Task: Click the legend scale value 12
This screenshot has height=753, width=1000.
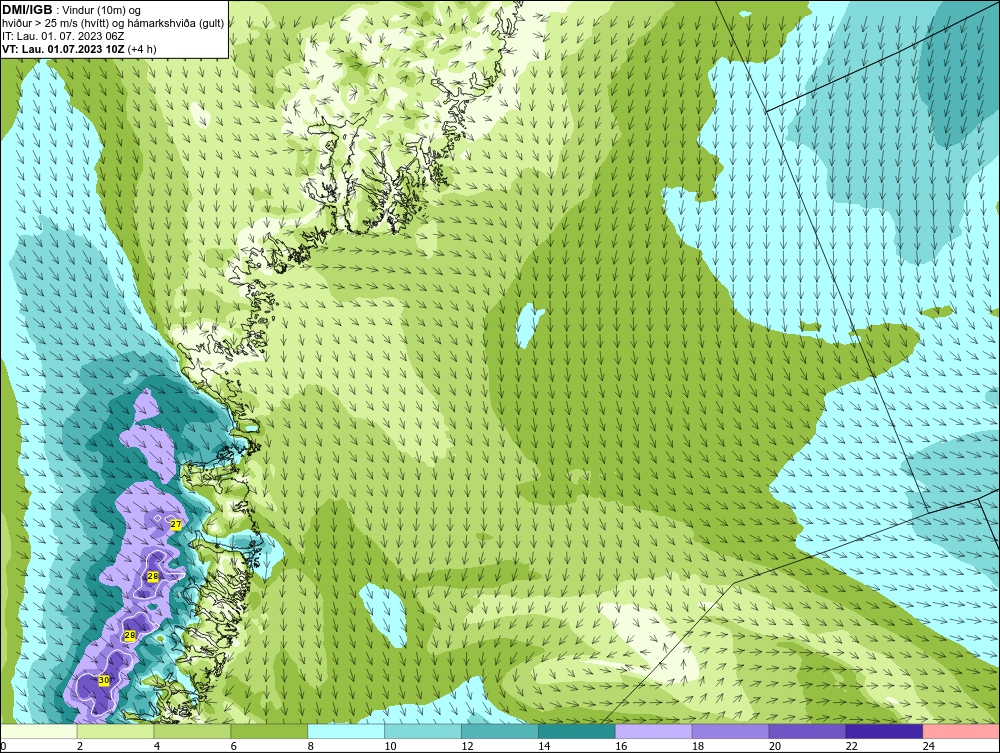Action: [x=467, y=746]
